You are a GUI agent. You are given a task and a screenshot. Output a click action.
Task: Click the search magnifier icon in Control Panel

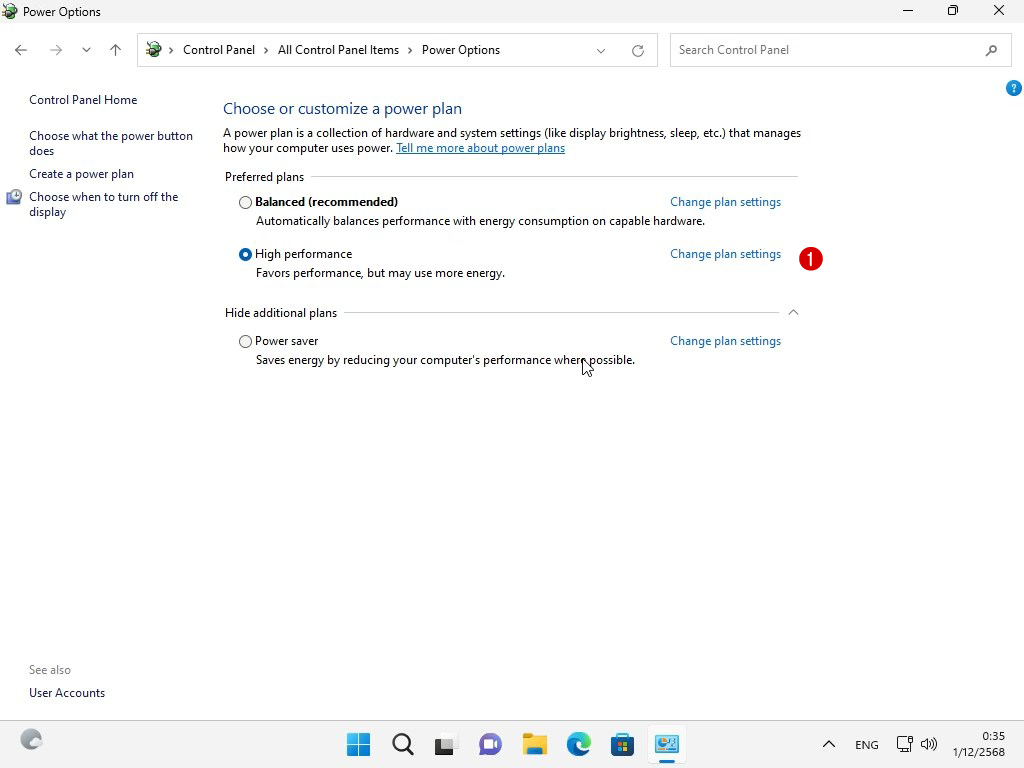[x=991, y=50]
